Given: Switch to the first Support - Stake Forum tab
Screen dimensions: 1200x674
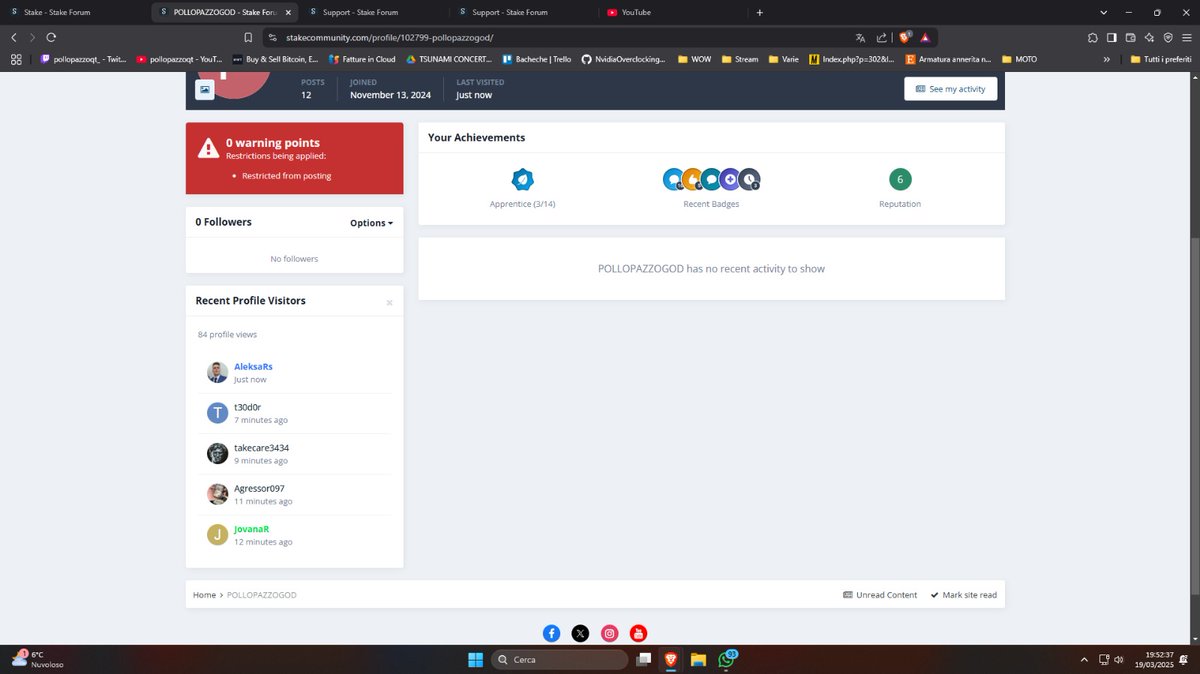Looking at the screenshot, I should pyautogui.click(x=375, y=12).
